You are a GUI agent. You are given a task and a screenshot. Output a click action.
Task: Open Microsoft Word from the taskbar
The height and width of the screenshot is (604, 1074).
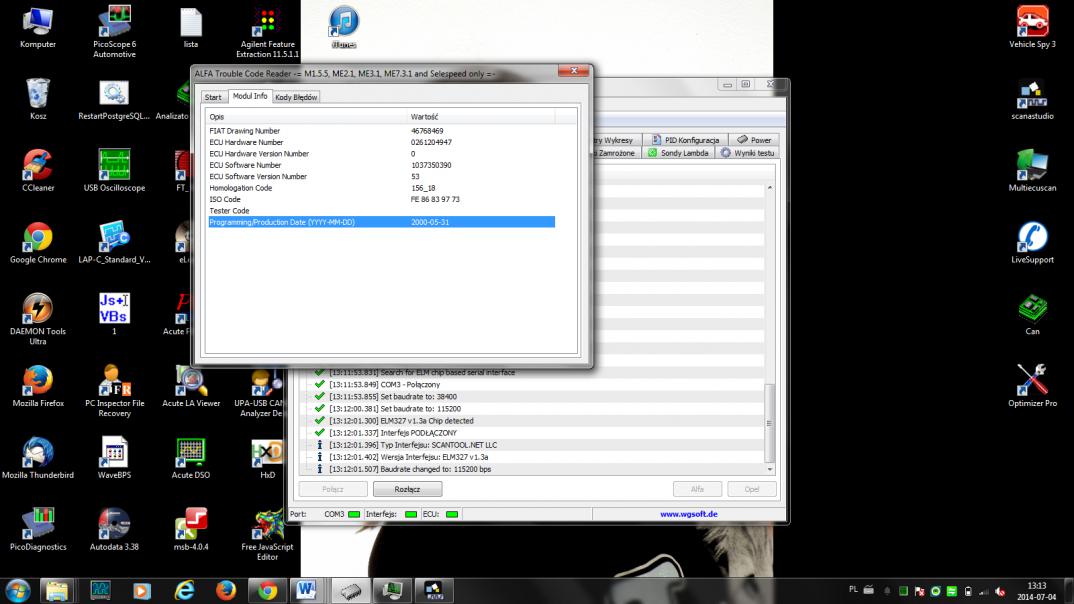tap(305, 590)
